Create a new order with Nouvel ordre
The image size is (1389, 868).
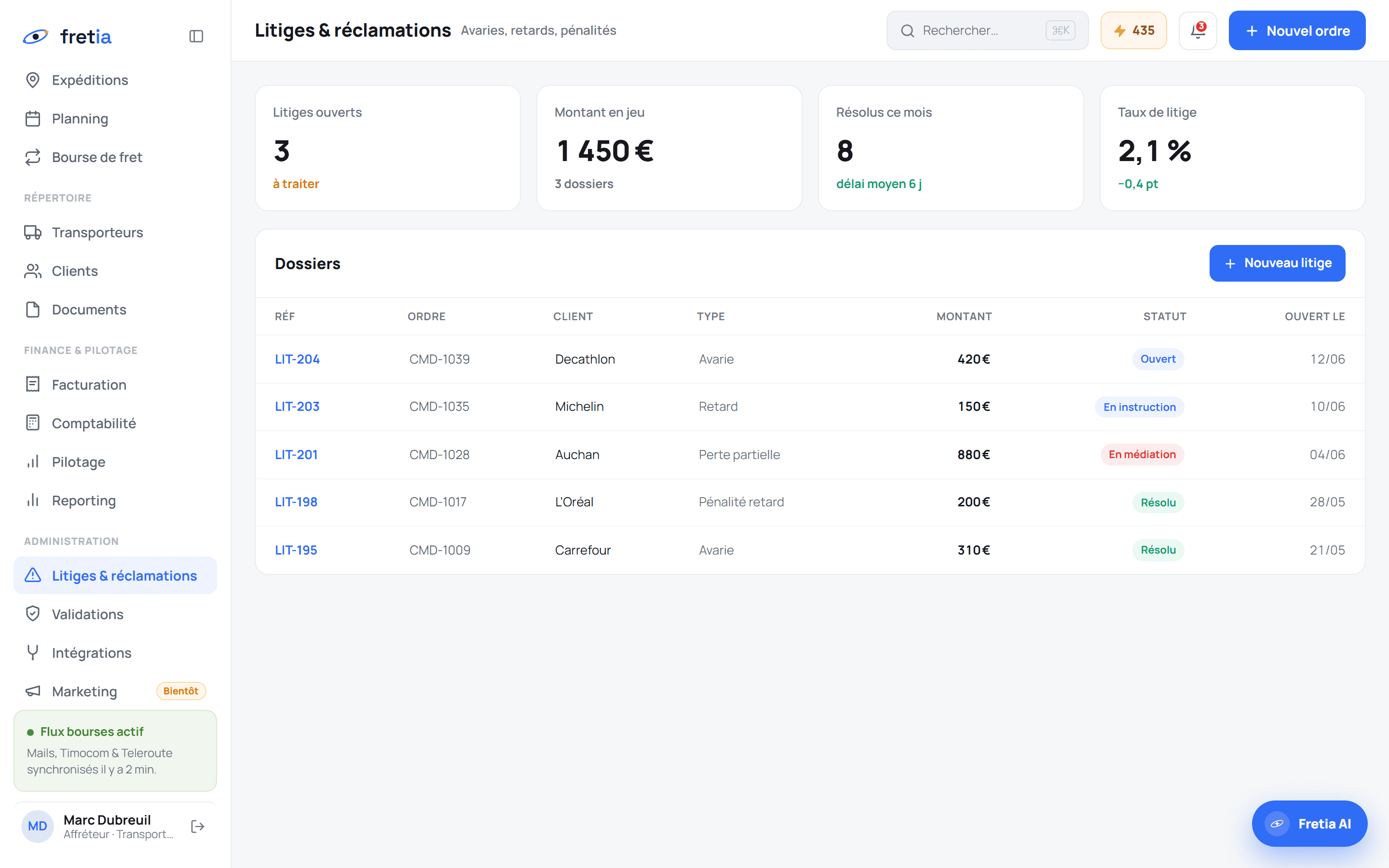[x=1297, y=30]
